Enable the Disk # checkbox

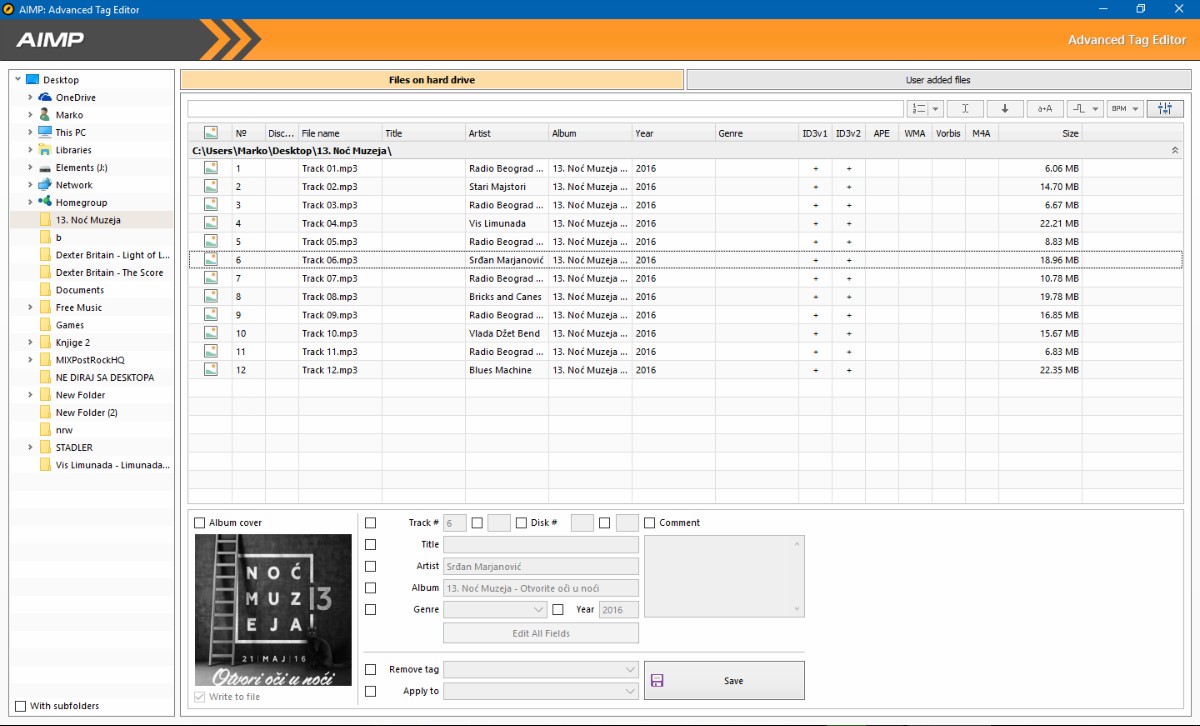521,522
